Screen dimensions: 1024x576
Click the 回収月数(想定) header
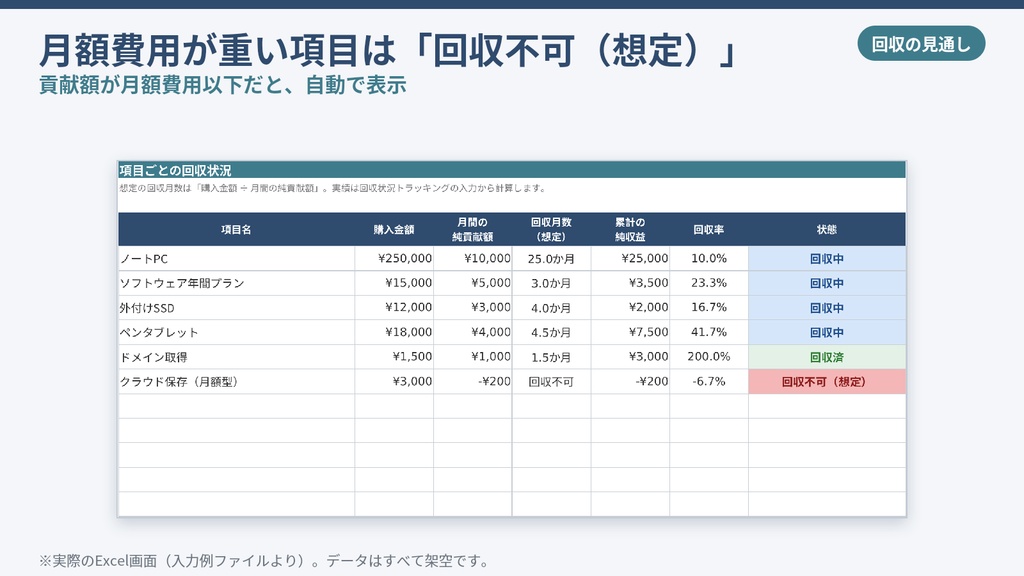[x=551, y=229]
